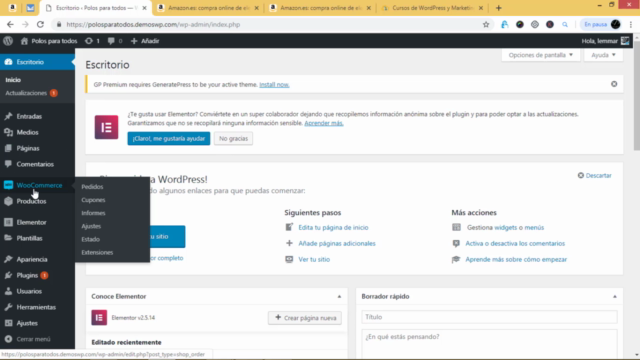Reload the page with refresh icon
Image resolution: width=640 pixels, height=360 pixels.
(40, 24)
